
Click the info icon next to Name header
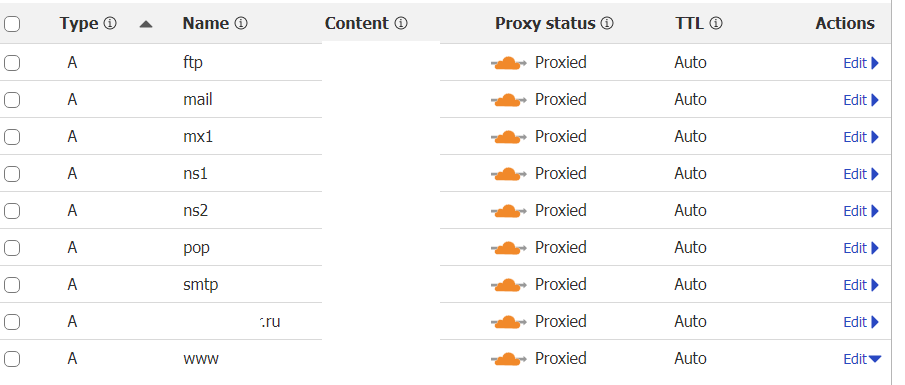(241, 24)
